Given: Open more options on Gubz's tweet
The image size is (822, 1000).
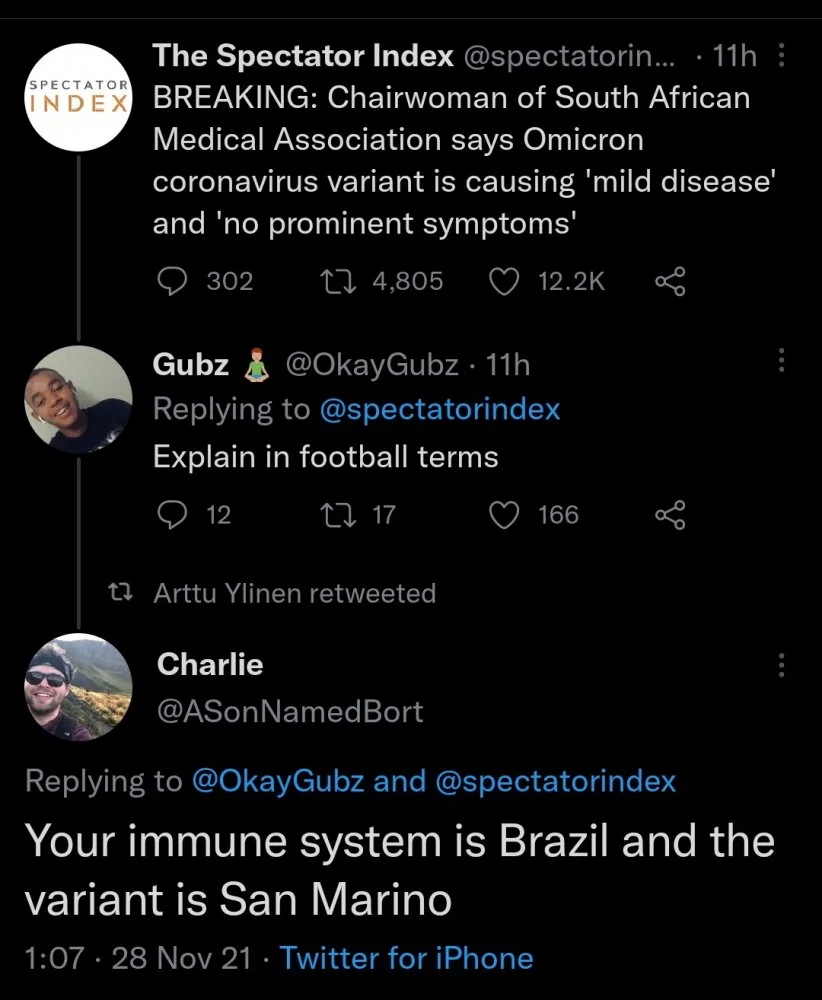Looking at the screenshot, I should pos(782,362).
